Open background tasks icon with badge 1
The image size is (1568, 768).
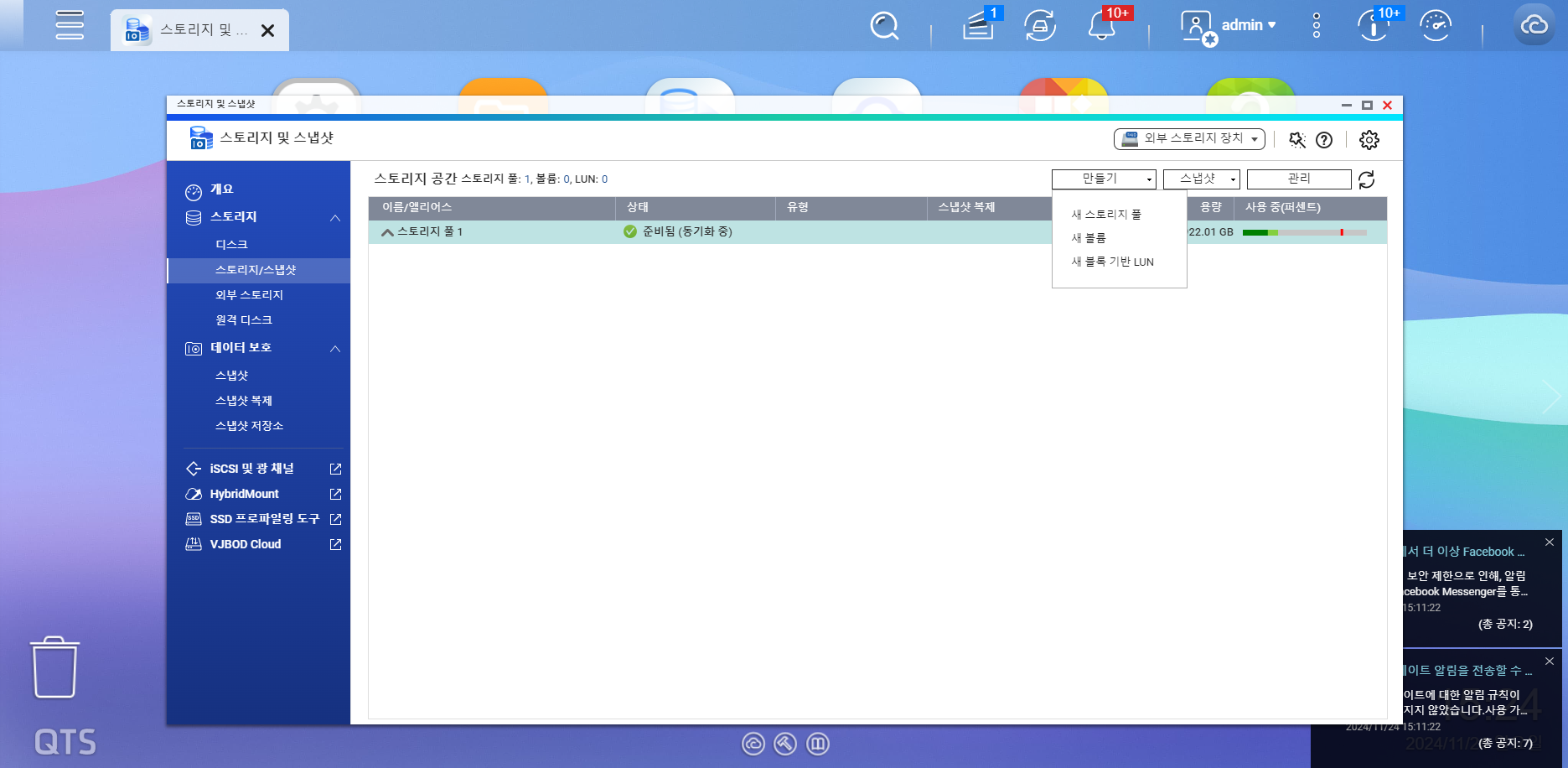(978, 26)
